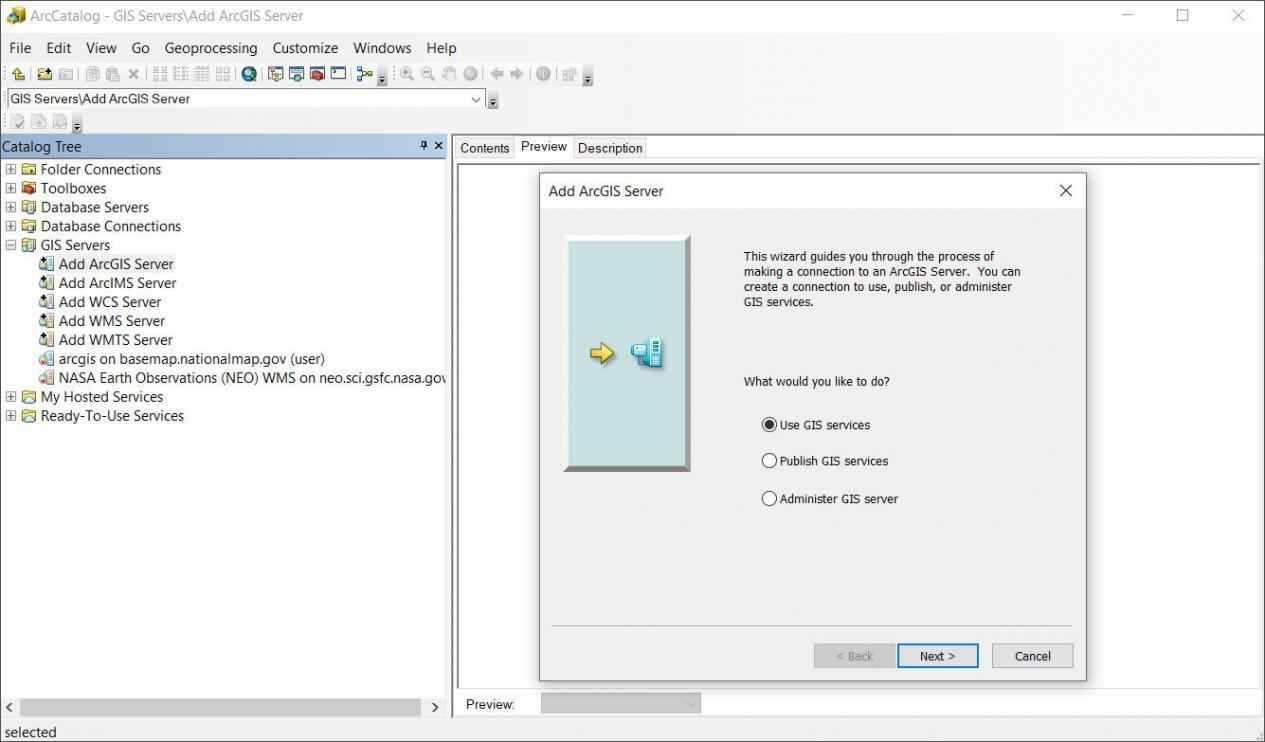Open the File menu
1265x742 pixels.
click(x=20, y=48)
